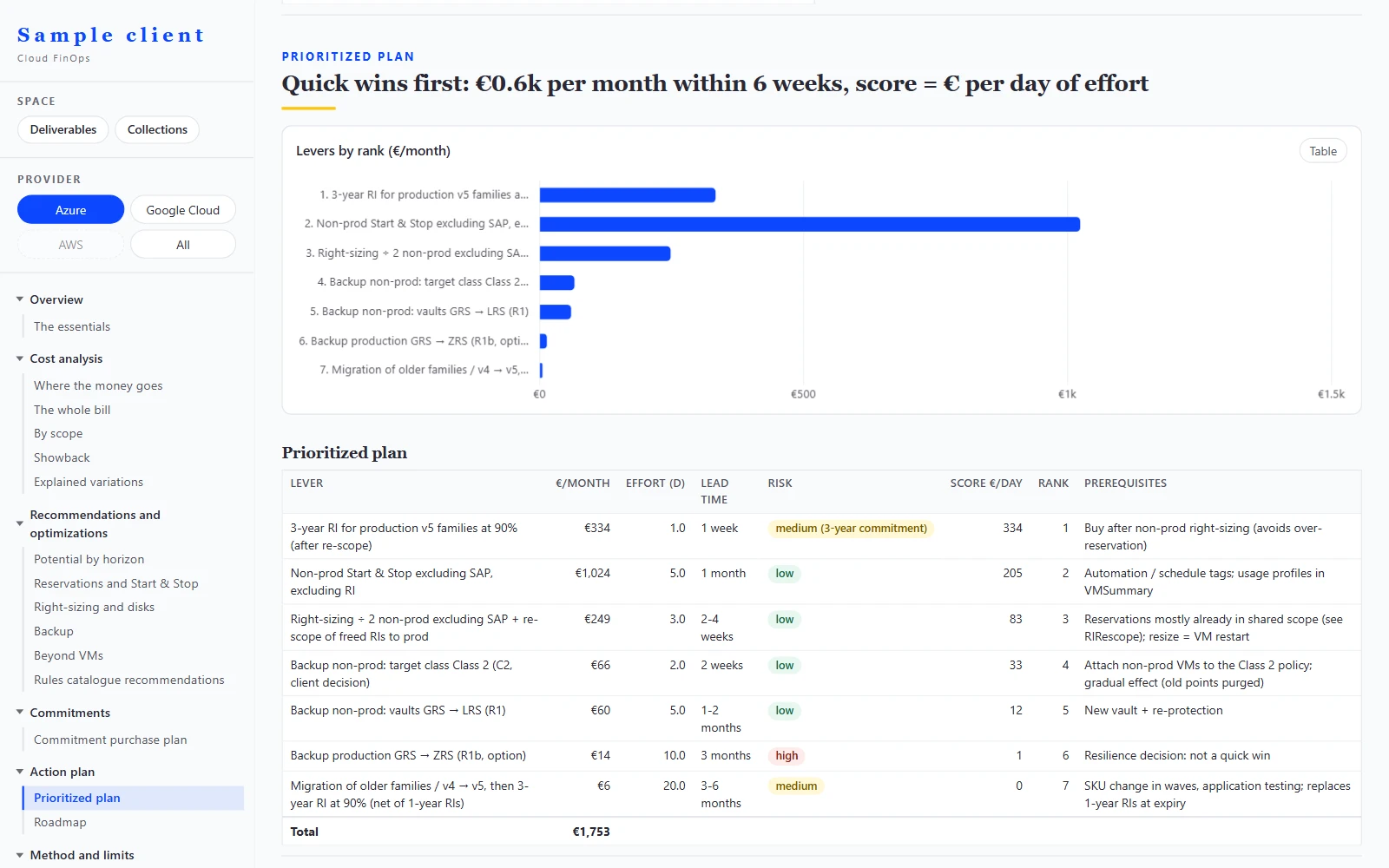Select the All providers filter
This screenshot has height=868, width=1389.
(183, 245)
